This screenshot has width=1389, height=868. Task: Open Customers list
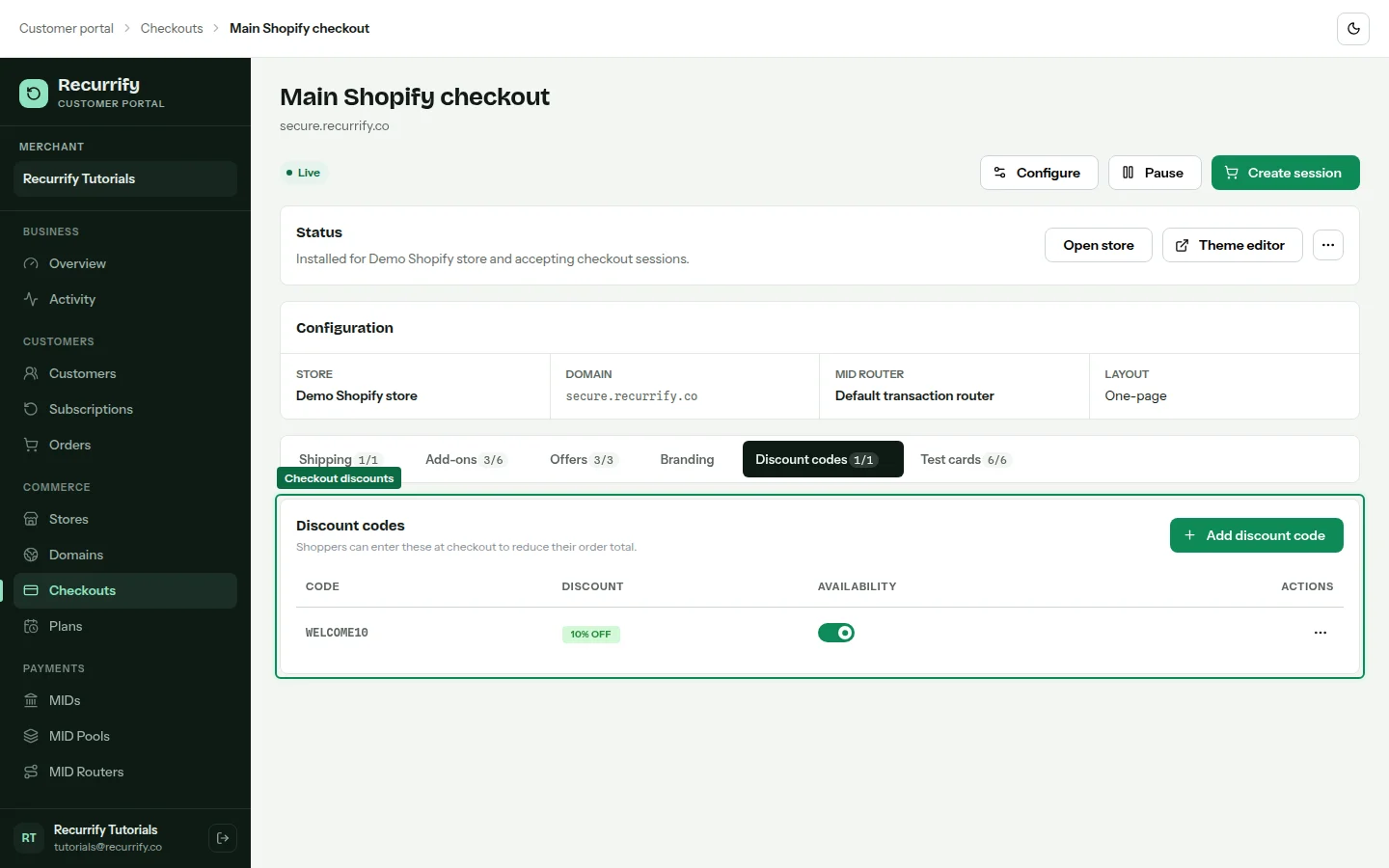point(125,373)
